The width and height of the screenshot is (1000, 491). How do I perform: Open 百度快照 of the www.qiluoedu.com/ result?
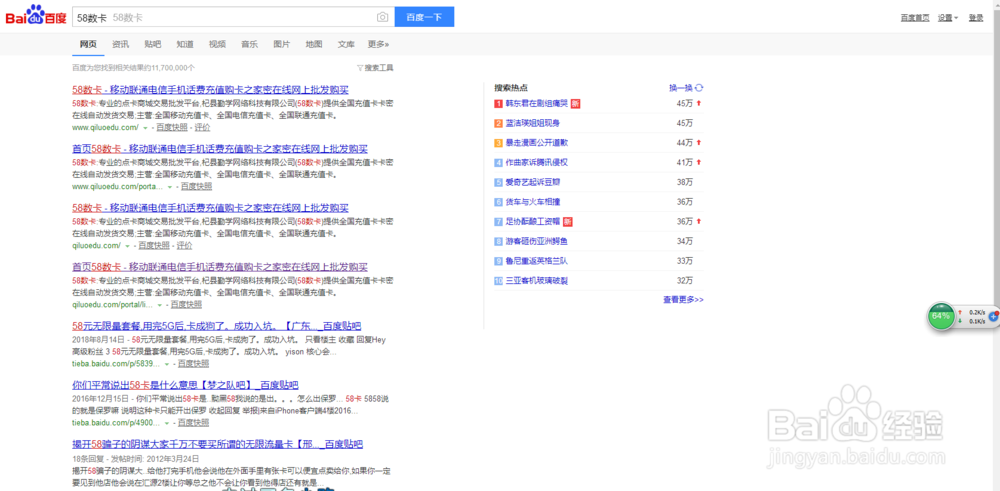(x=172, y=127)
